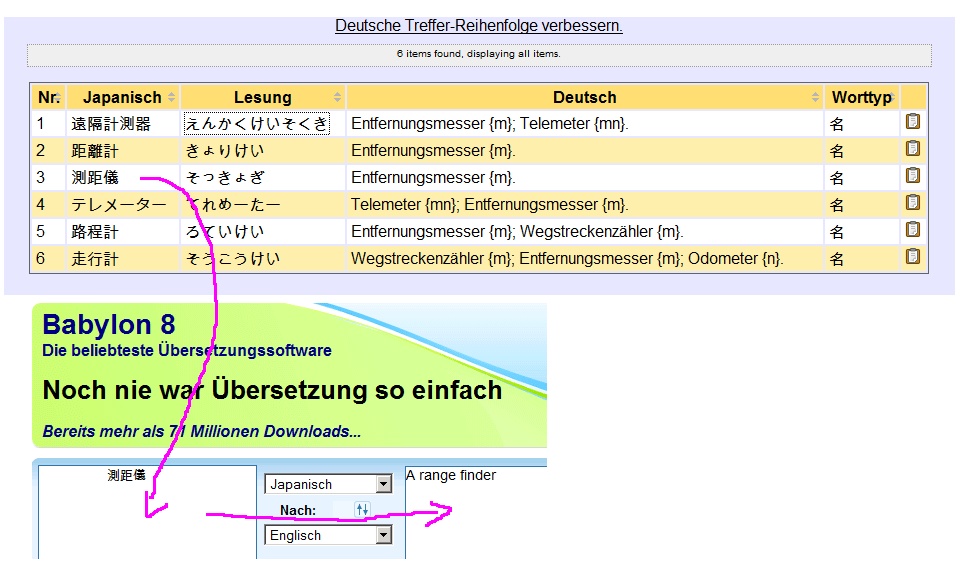Click the Die beliebteste Übersetzungssoftware subtitle
The height and width of the screenshot is (581, 972).
pos(187,350)
